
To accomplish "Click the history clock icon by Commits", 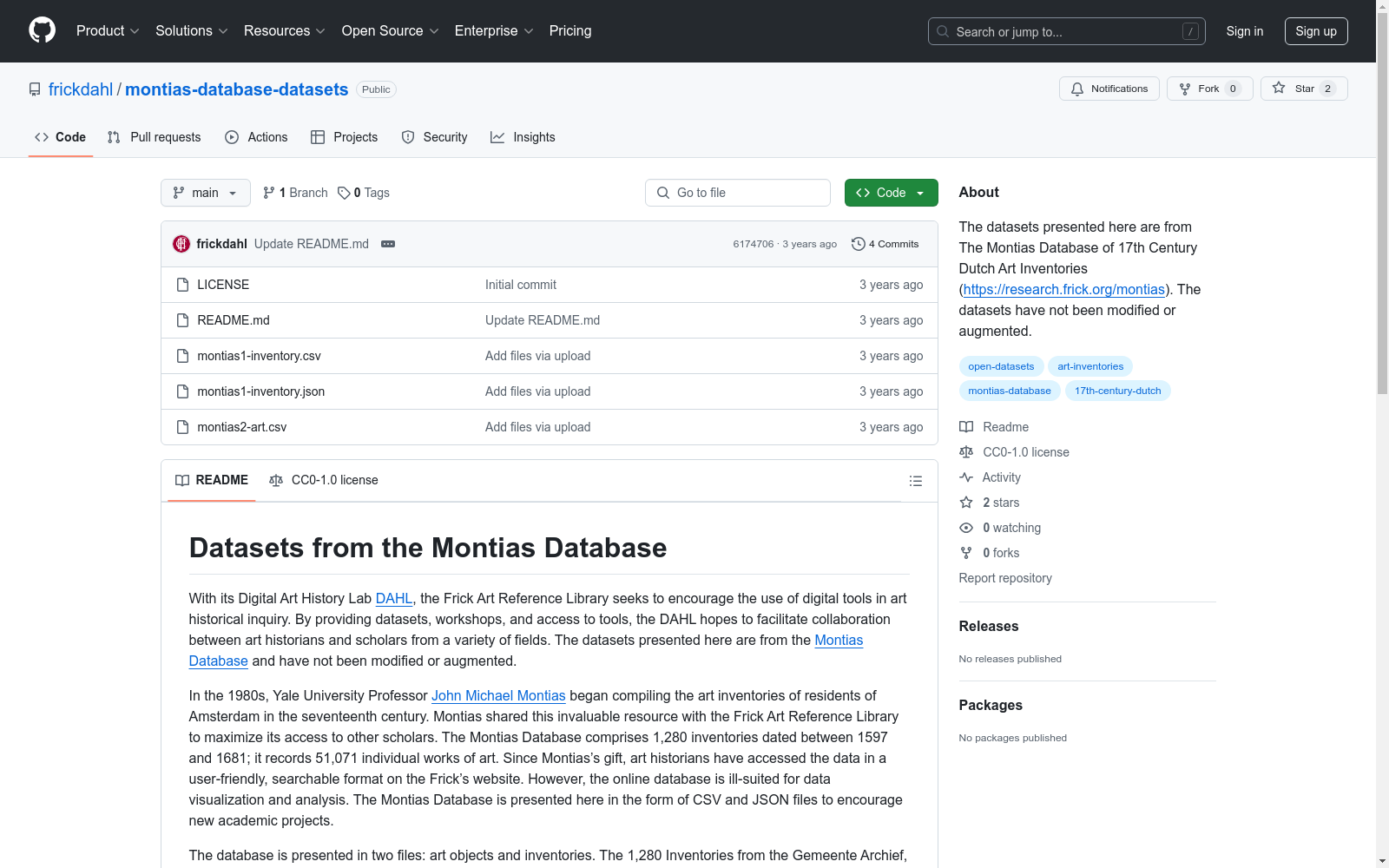I will click(859, 244).
